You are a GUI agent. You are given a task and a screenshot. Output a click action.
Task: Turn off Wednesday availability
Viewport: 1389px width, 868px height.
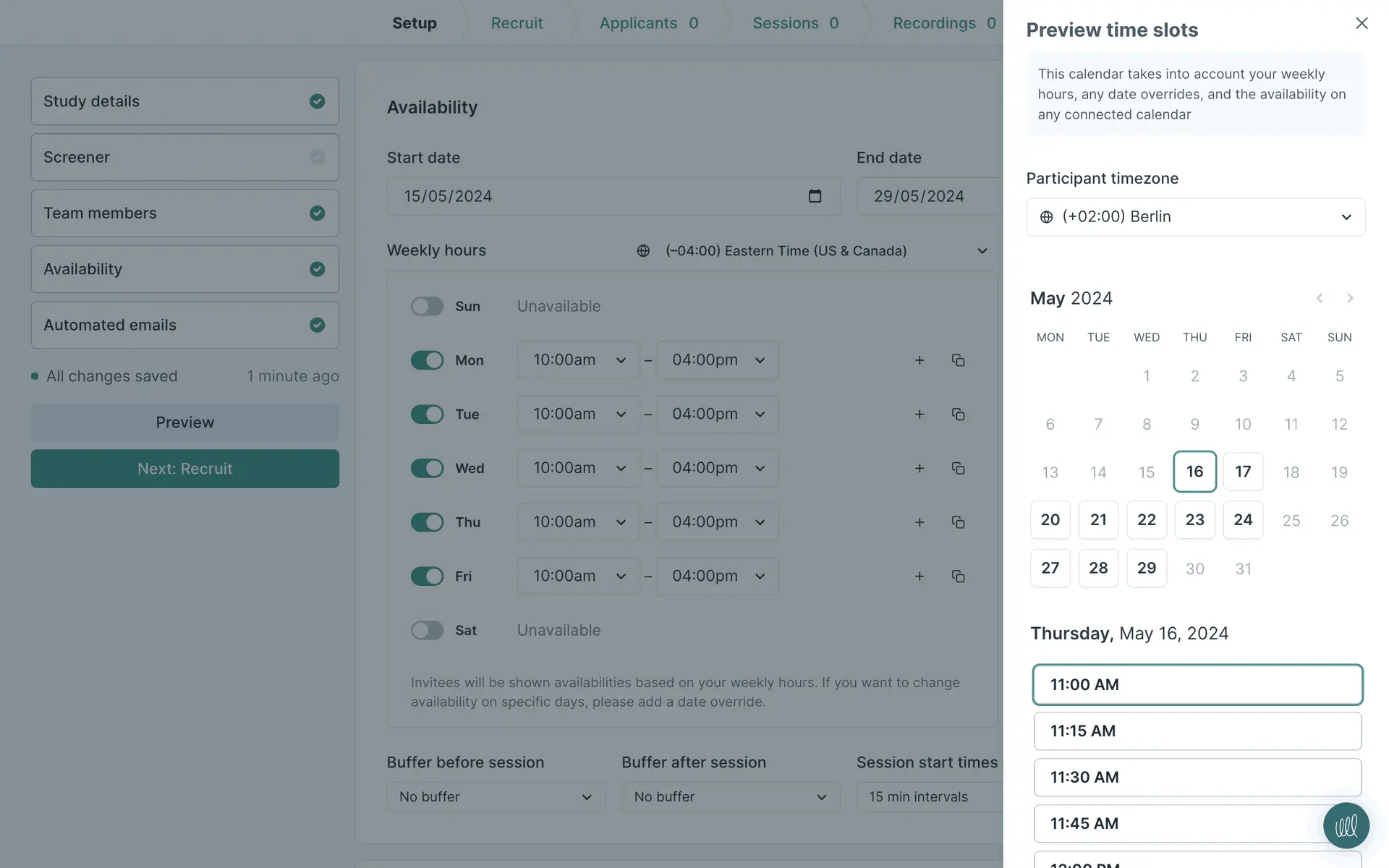coord(427,468)
